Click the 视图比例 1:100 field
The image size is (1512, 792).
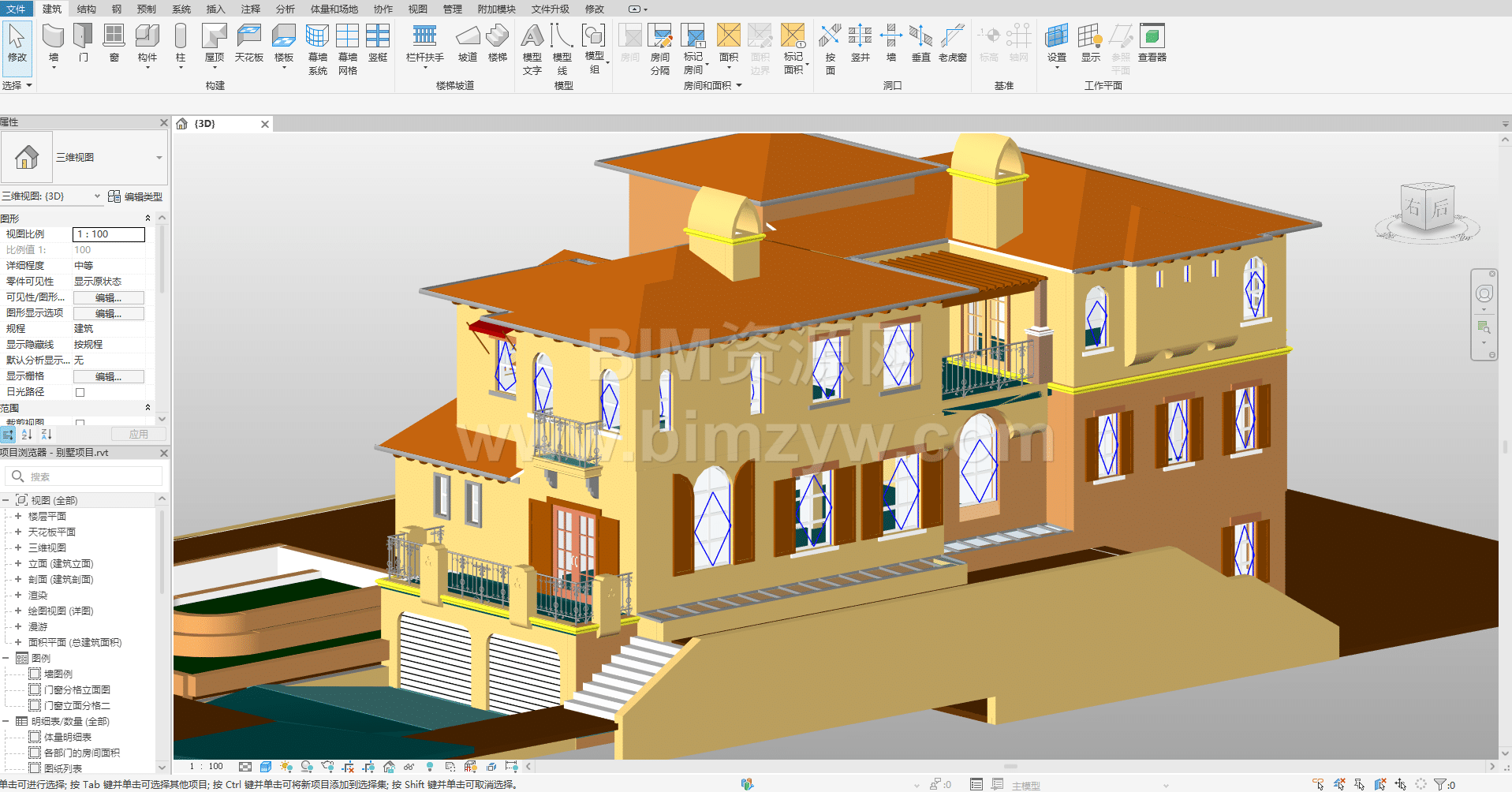(109, 234)
